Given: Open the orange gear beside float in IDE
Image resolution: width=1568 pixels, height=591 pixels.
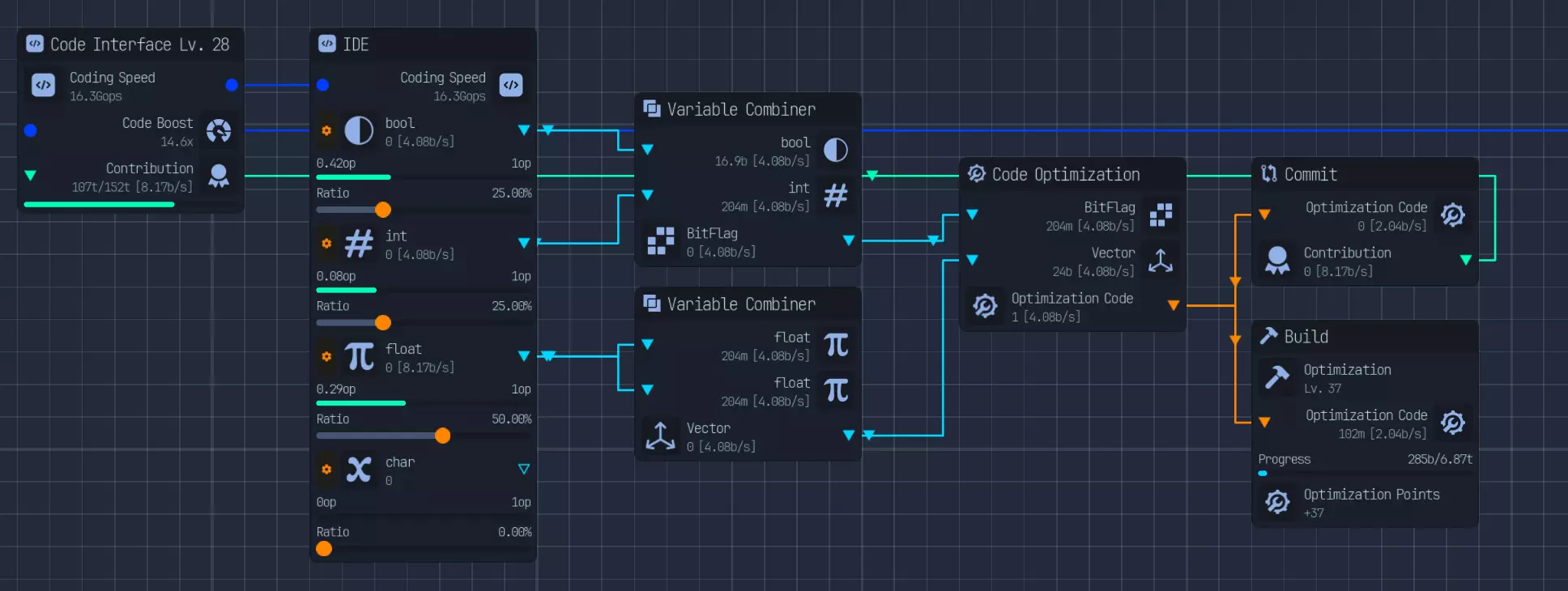Looking at the screenshot, I should point(326,356).
